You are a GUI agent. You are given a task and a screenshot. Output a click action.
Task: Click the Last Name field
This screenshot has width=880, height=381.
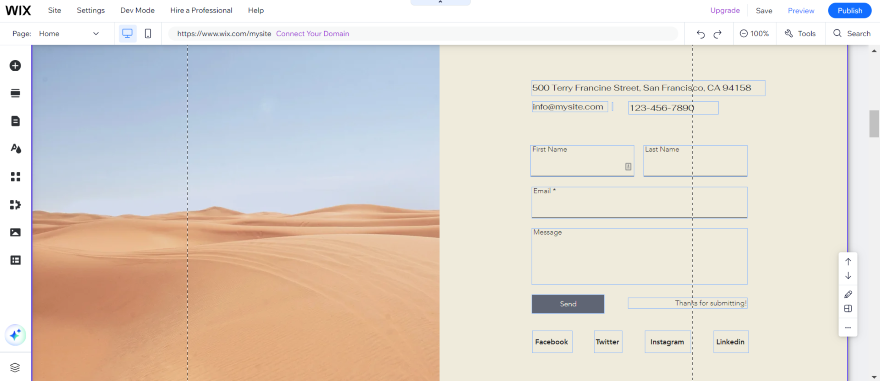[x=695, y=161]
